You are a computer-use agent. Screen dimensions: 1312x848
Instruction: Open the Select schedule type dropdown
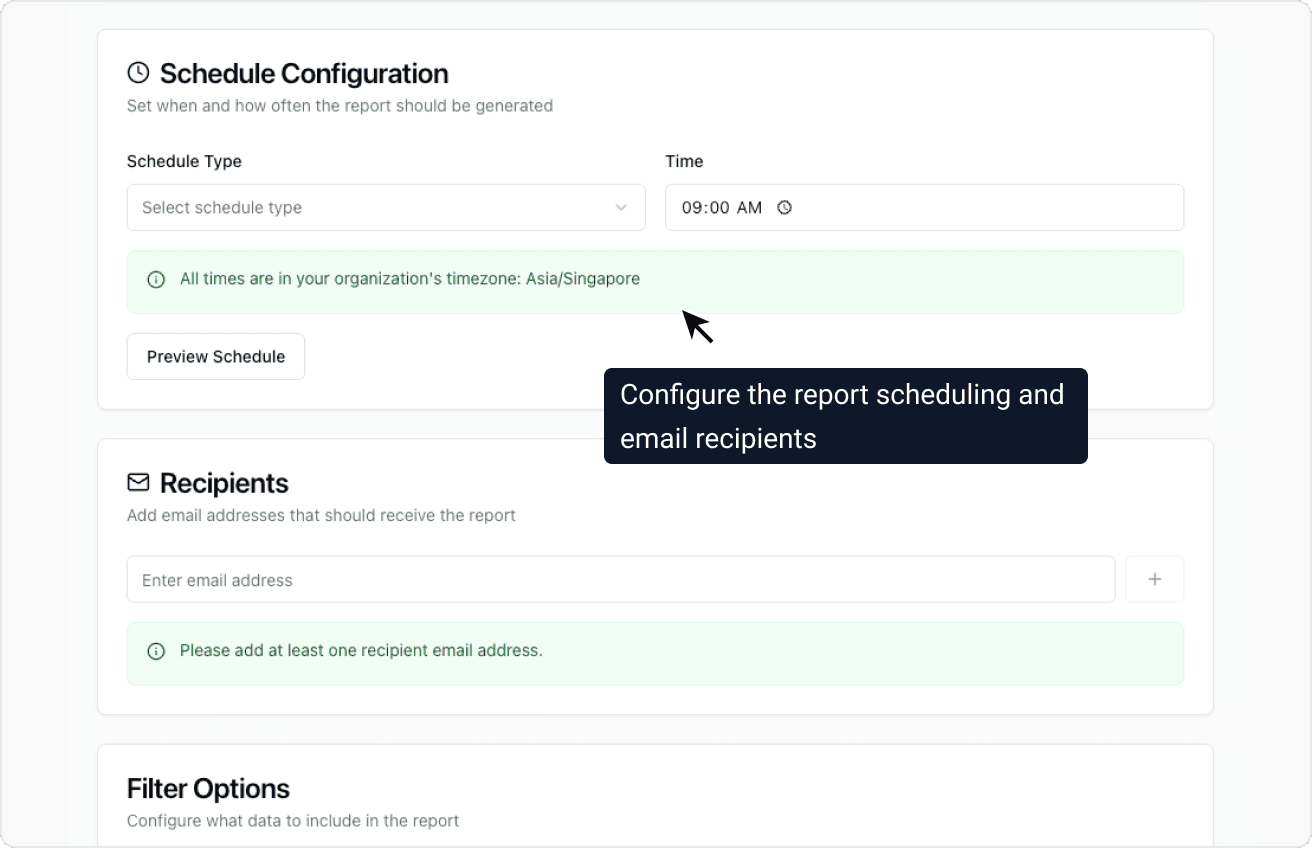point(386,207)
